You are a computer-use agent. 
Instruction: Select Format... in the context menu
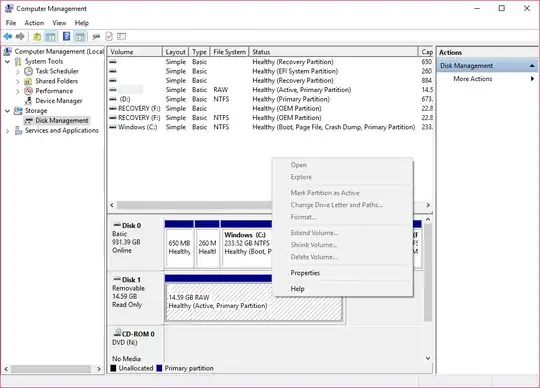[343, 217]
